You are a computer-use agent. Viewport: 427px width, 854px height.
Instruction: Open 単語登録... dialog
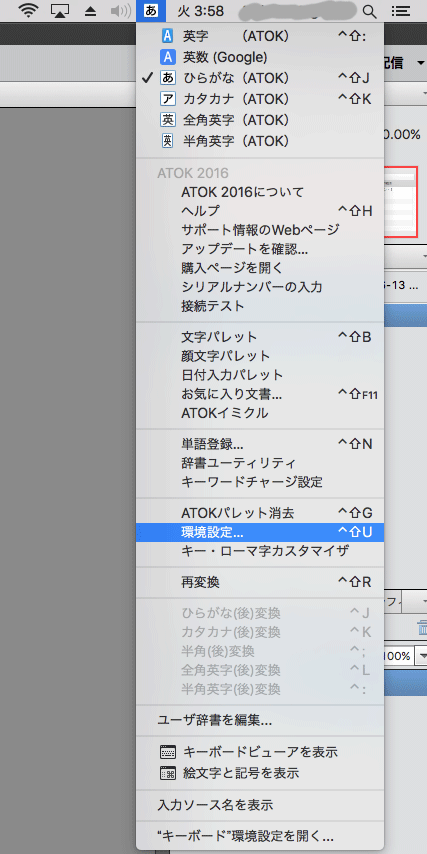coord(260,444)
